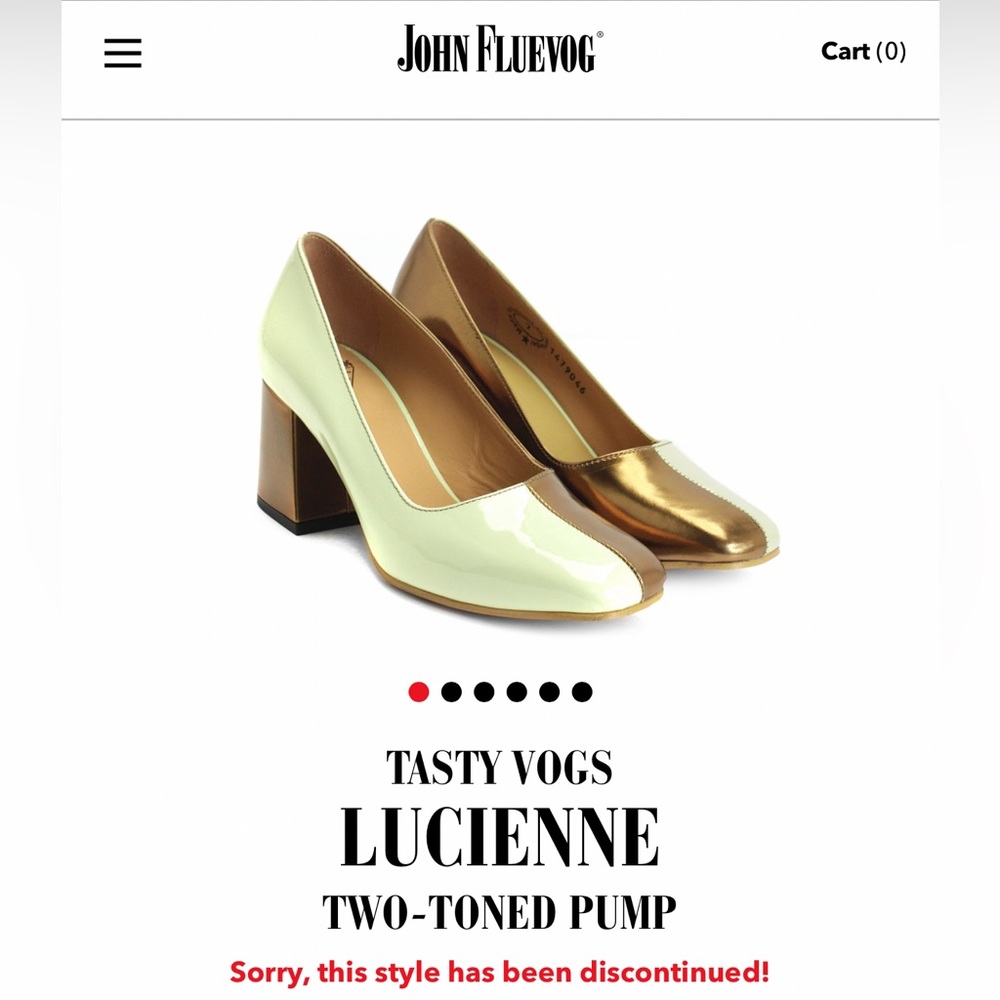Show the second product photo via dot
This screenshot has width=1000, height=1000.
click(452, 691)
